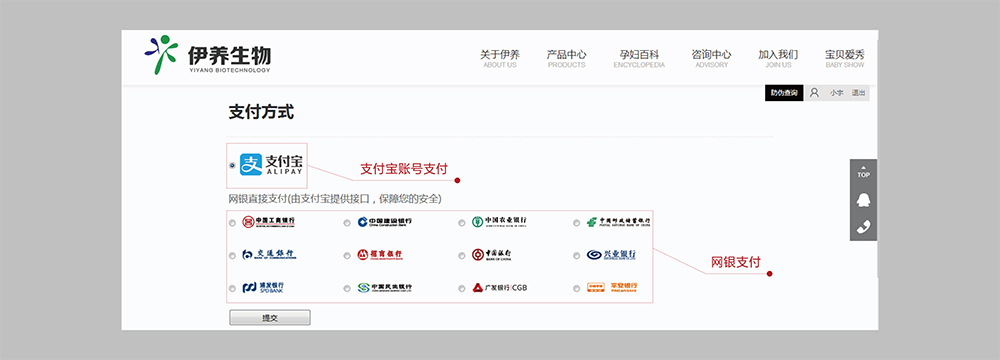Select the 中国农业银行 radio button
The width and height of the screenshot is (1000, 360).
462,223
